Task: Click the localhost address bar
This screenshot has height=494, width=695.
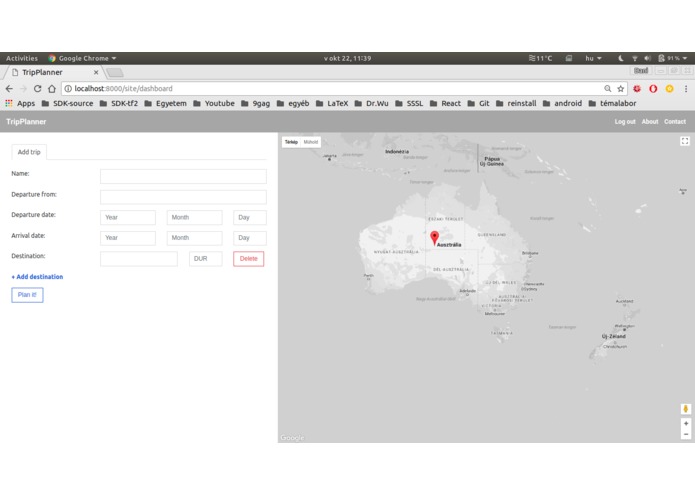Action: click(x=332, y=89)
